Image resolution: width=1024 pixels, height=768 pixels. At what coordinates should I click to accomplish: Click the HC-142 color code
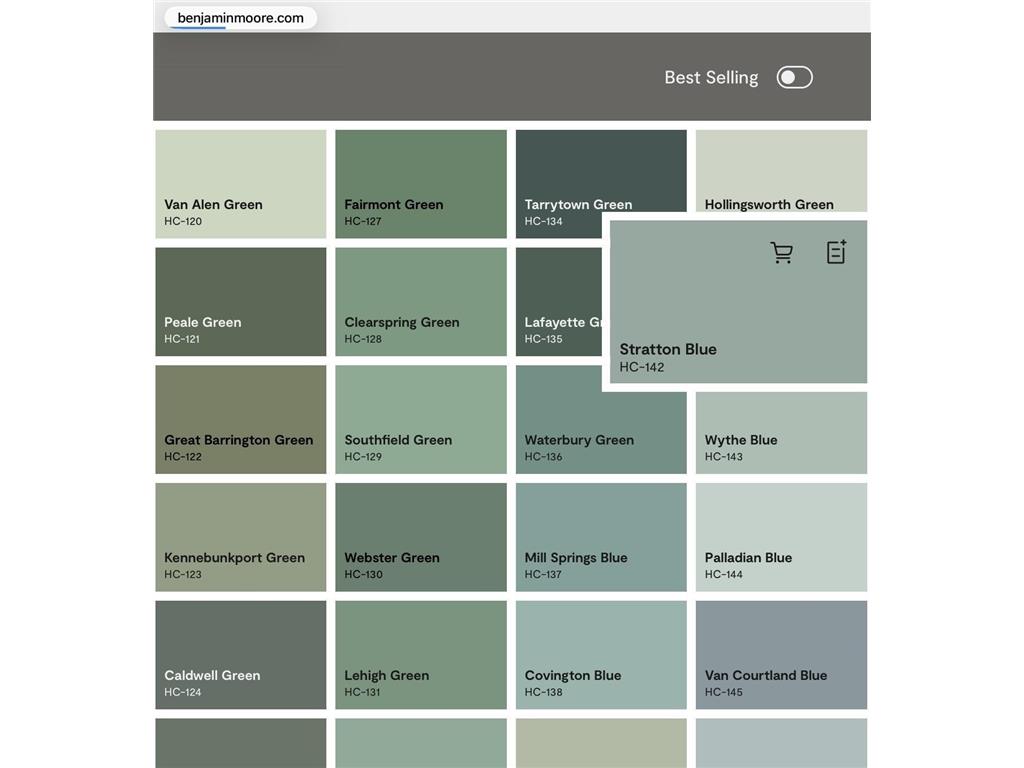click(x=641, y=367)
